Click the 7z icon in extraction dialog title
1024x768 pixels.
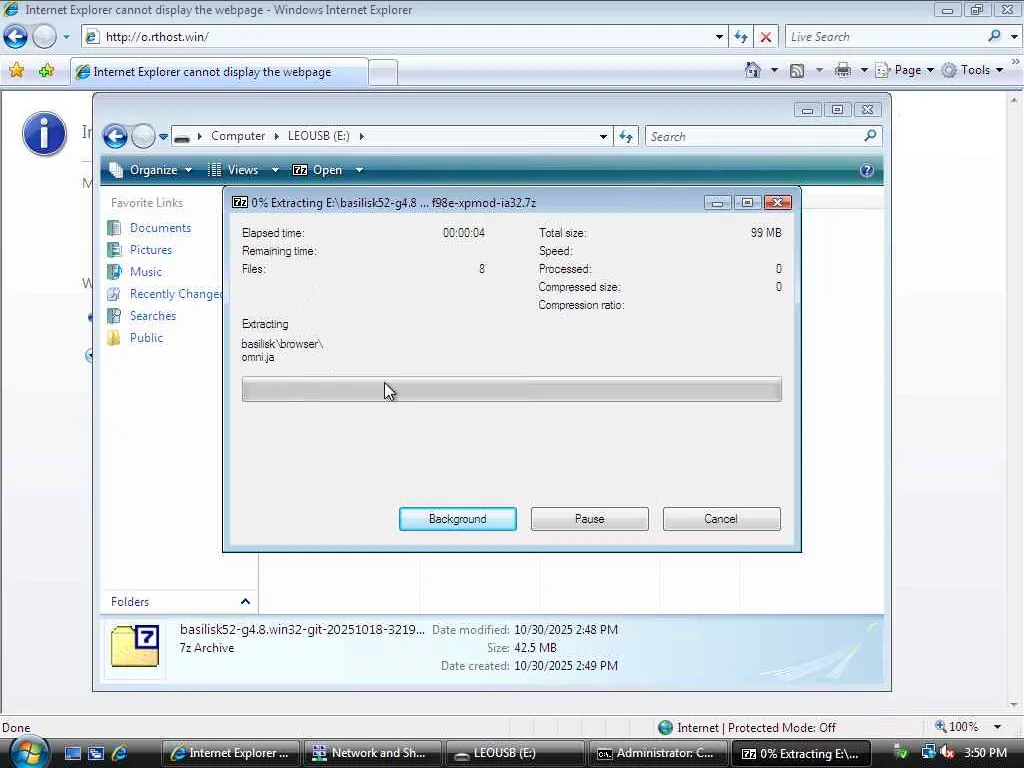[x=240, y=202]
